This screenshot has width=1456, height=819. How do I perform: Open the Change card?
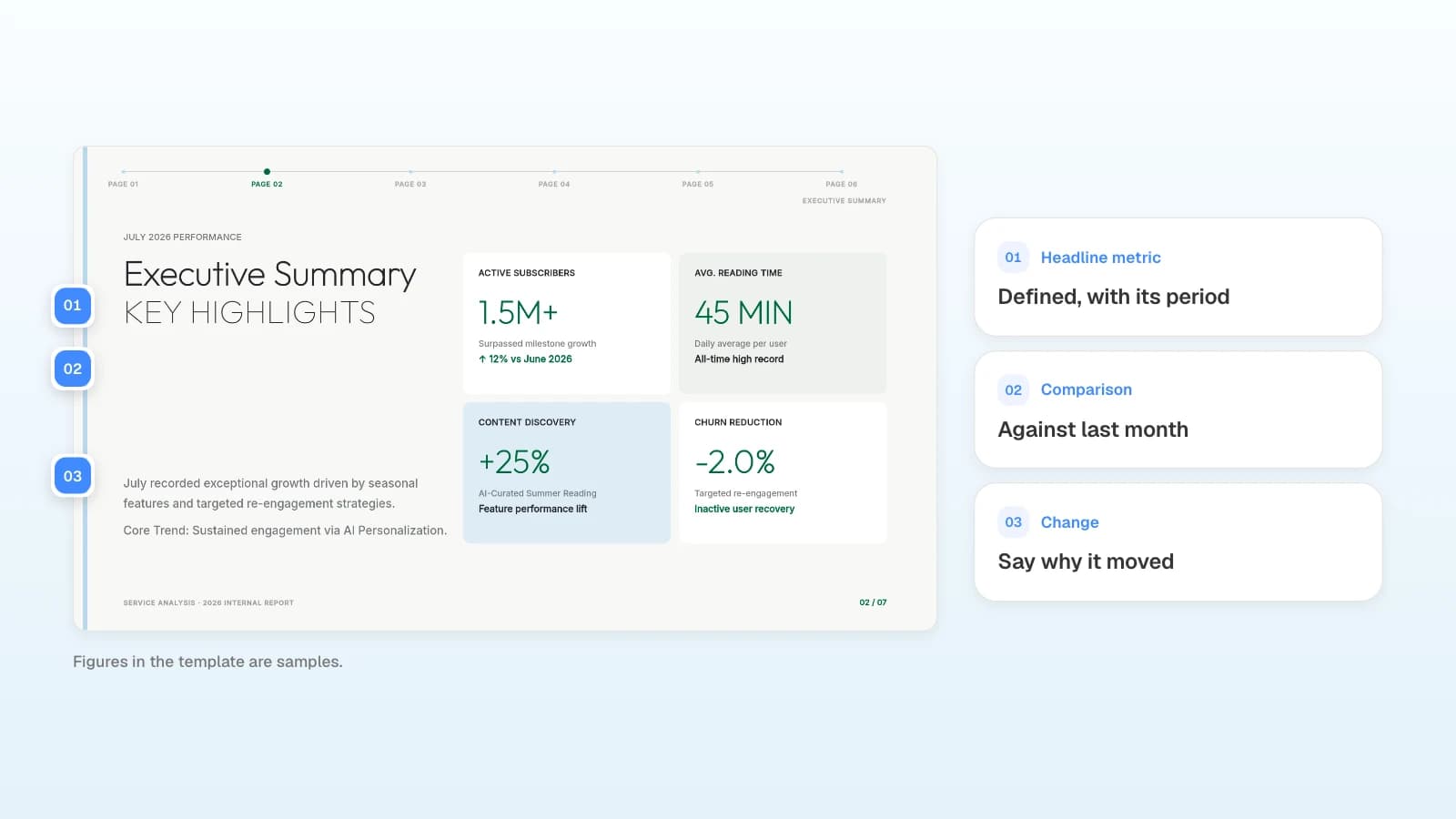coord(1178,541)
